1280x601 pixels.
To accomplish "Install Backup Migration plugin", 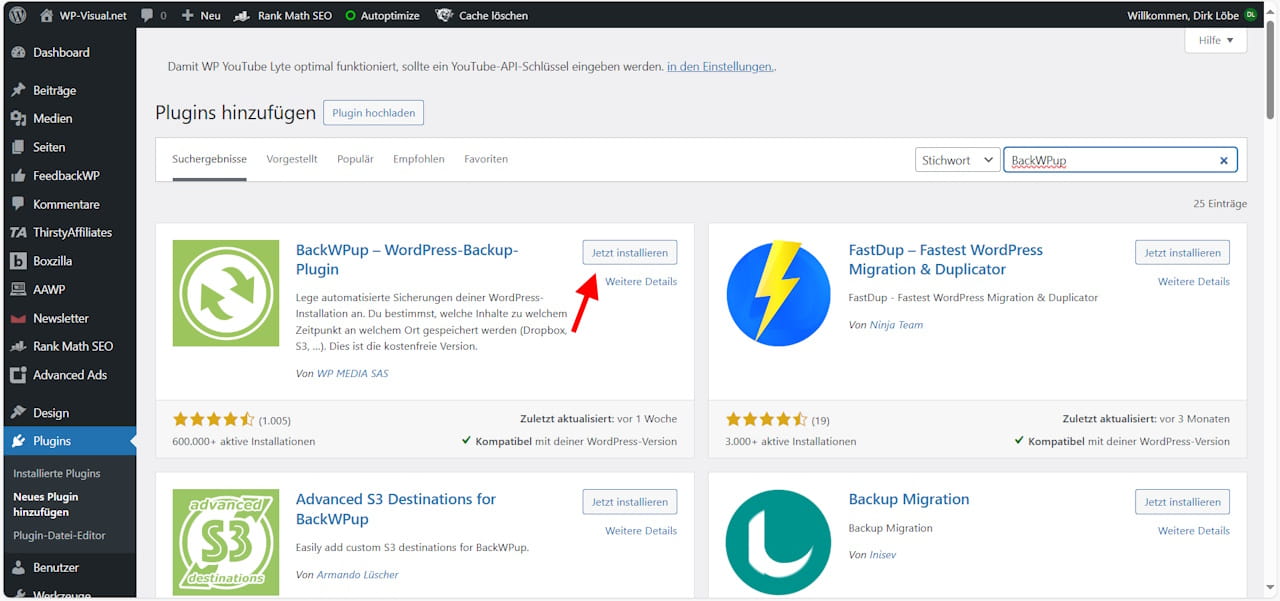I will pos(1182,502).
